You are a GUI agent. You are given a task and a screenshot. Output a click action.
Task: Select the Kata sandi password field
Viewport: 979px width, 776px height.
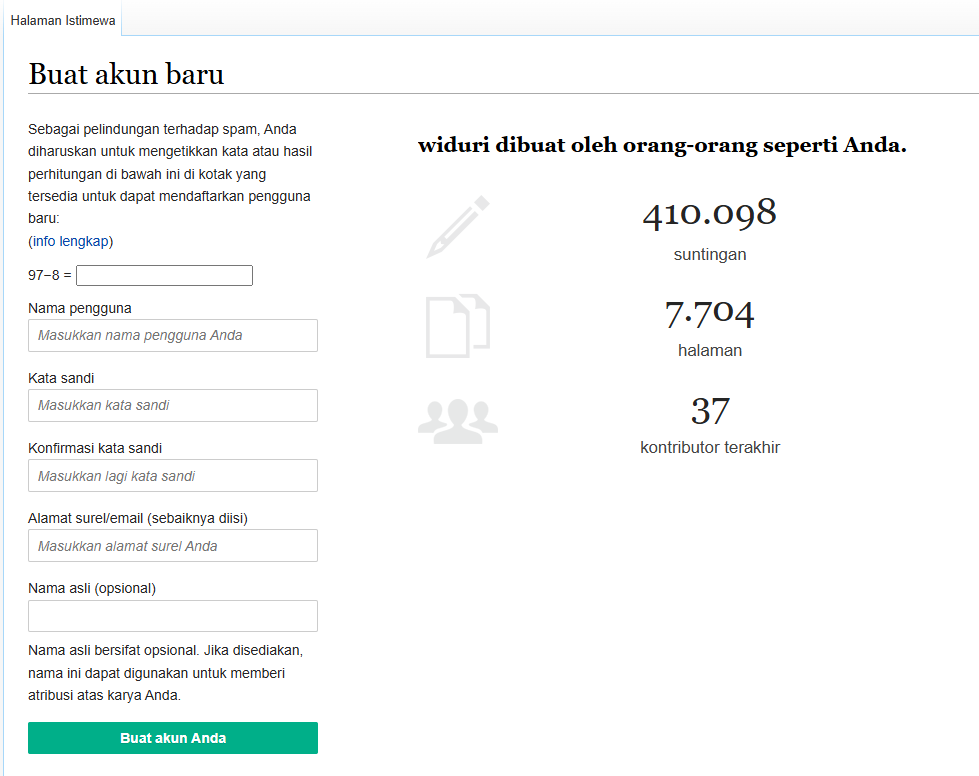pyautogui.click(x=173, y=405)
